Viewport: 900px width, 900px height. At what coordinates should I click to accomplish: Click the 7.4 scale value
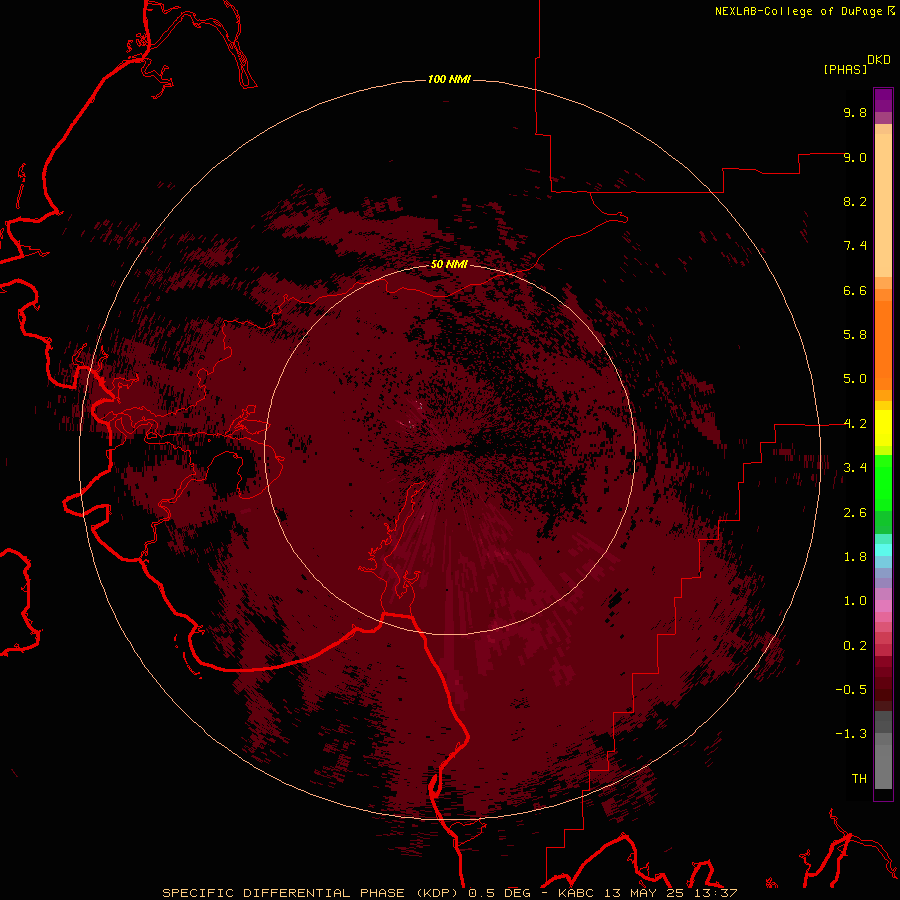click(x=855, y=246)
